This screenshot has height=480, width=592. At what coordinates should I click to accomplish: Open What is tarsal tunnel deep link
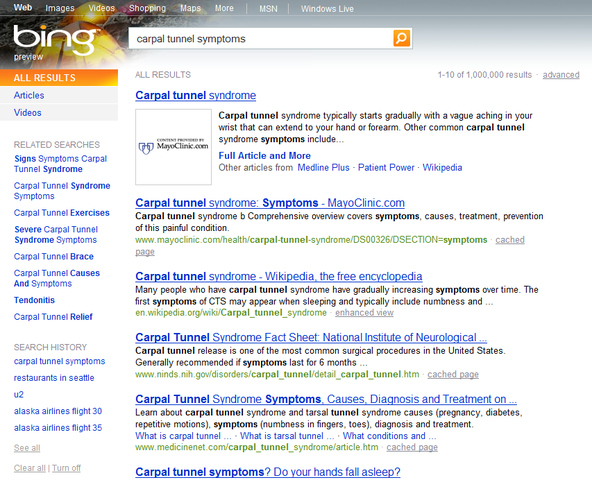point(287,436)
